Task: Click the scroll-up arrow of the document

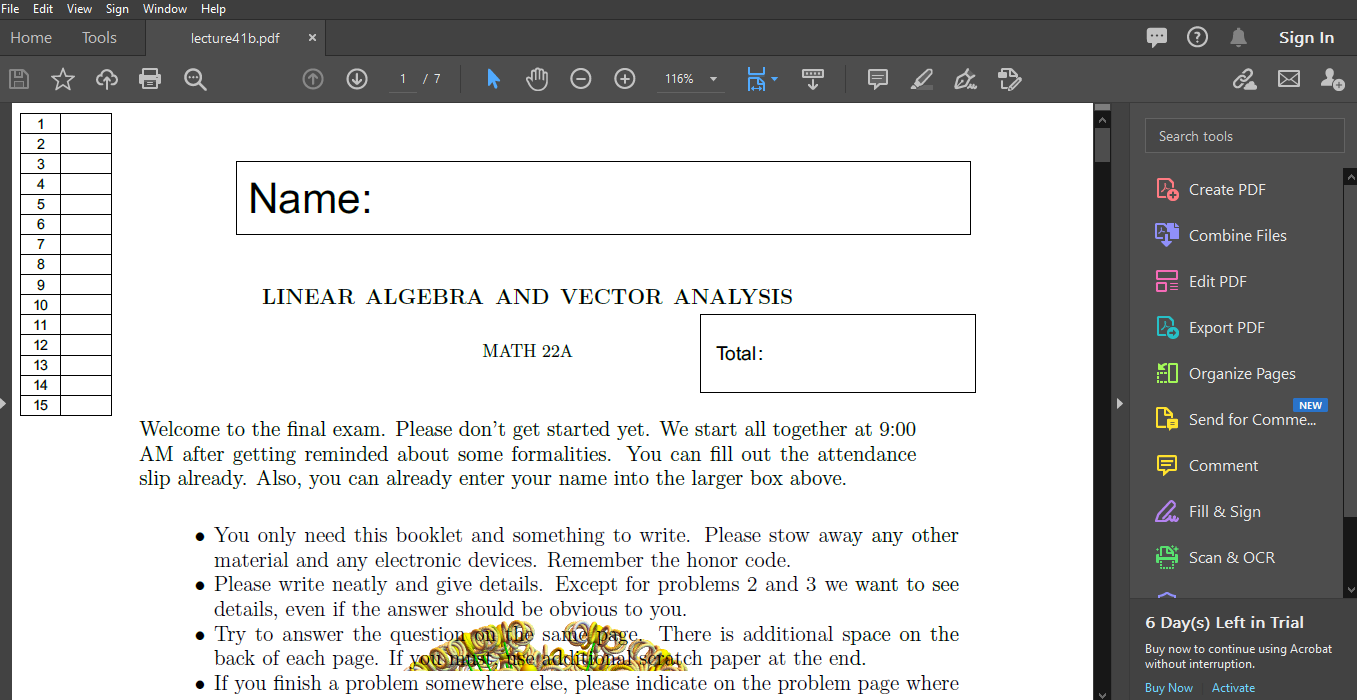Action: click(1103, 119)
